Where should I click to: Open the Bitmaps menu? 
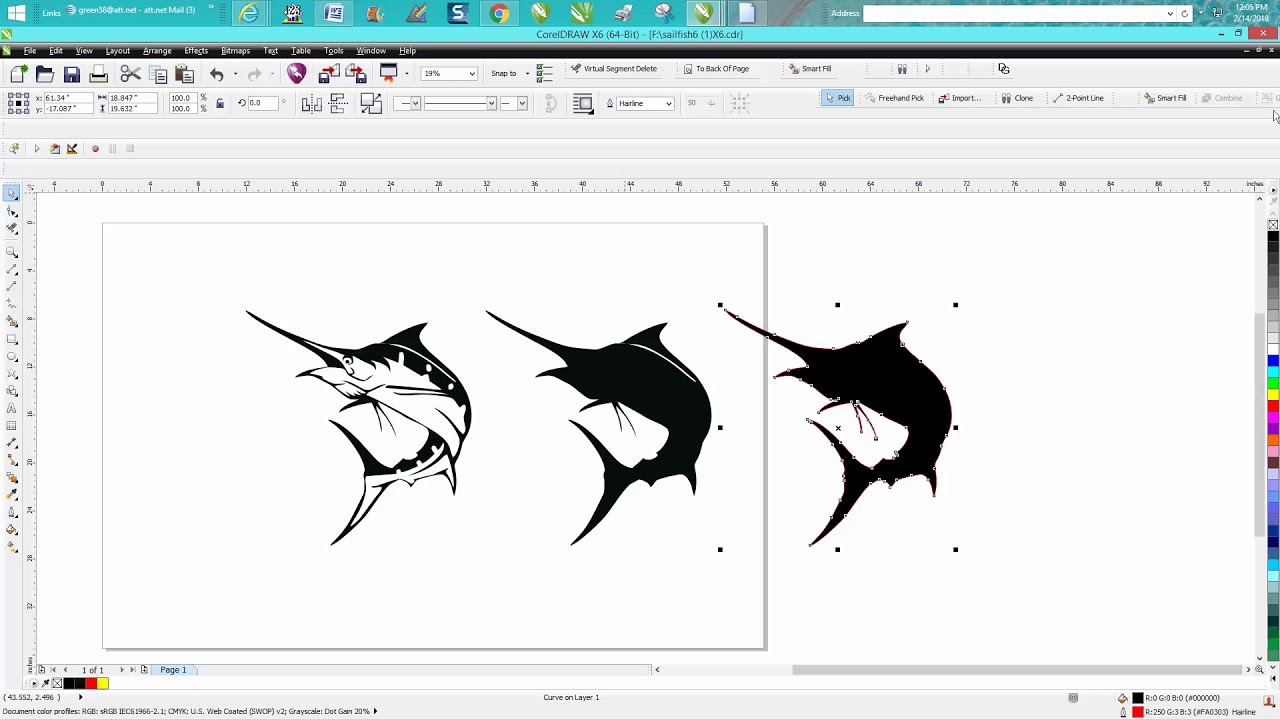pyautogui.click(x=235, y=50)
